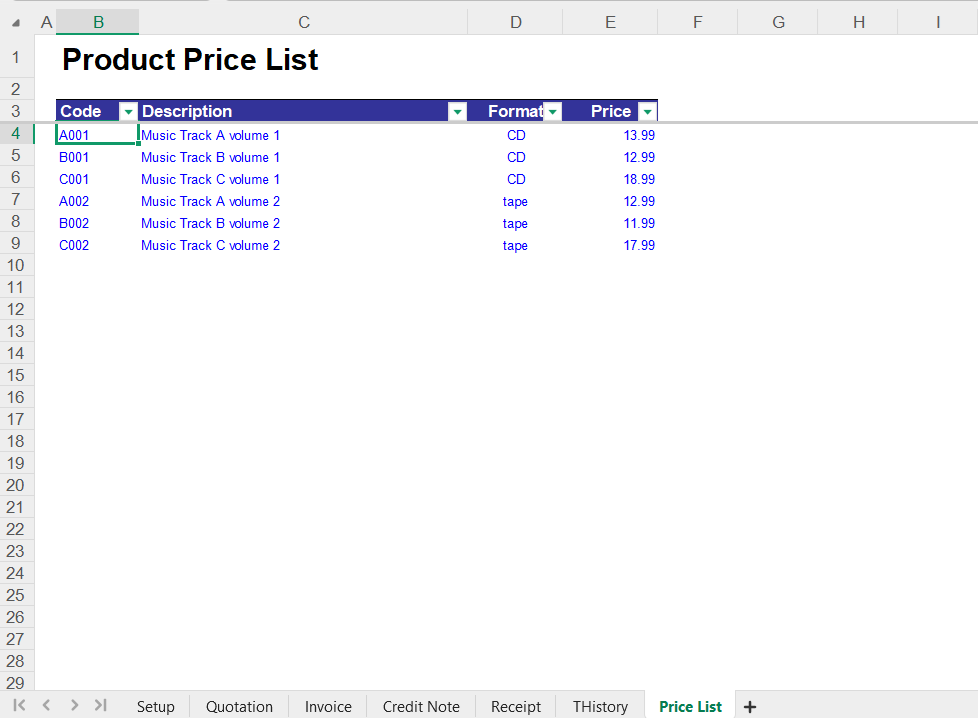Image resolution: width=978 pixels, height=718 pixels.
Task: Select column B header
Action: click(97, 20)
